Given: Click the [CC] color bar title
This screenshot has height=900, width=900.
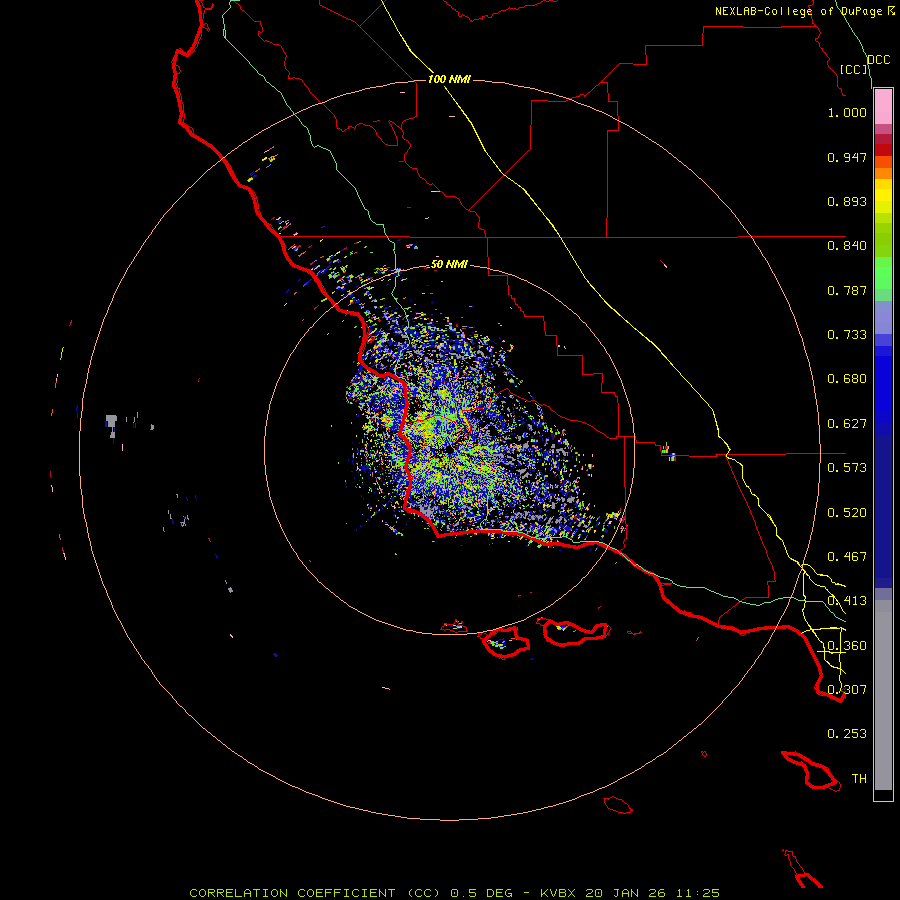Looking at the screenshot, I should (x=854, y=69).
